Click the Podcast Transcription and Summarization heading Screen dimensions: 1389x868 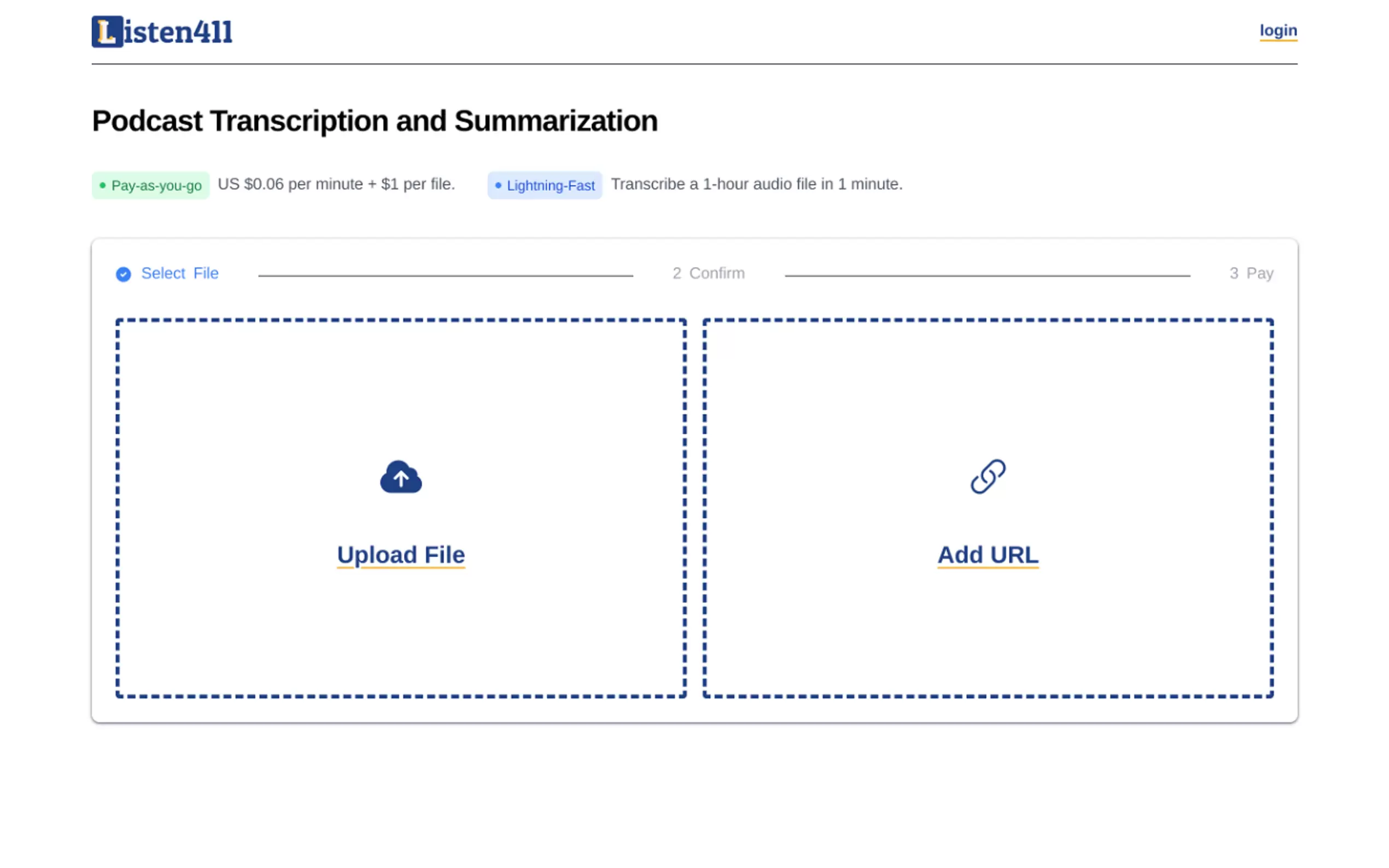[x=375, y=121]
